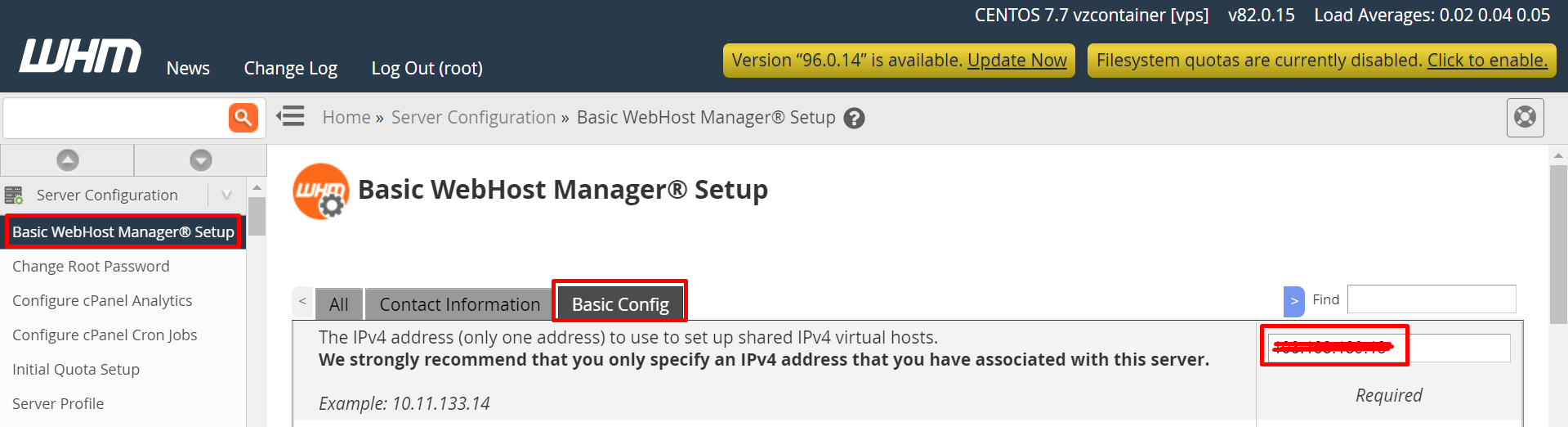
Task: Click to enable filesystem quotas link
Action: click(1487, 61)
